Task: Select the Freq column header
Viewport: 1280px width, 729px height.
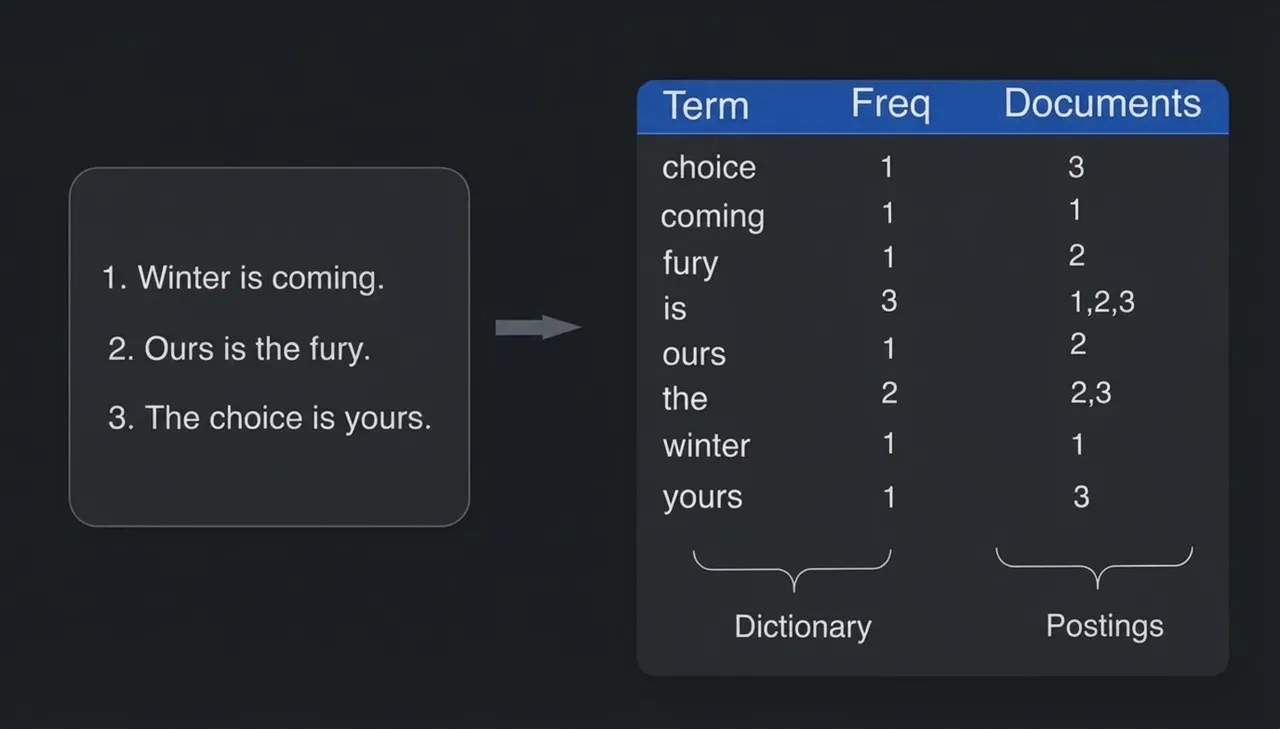Action: click(x=890, y=104)
